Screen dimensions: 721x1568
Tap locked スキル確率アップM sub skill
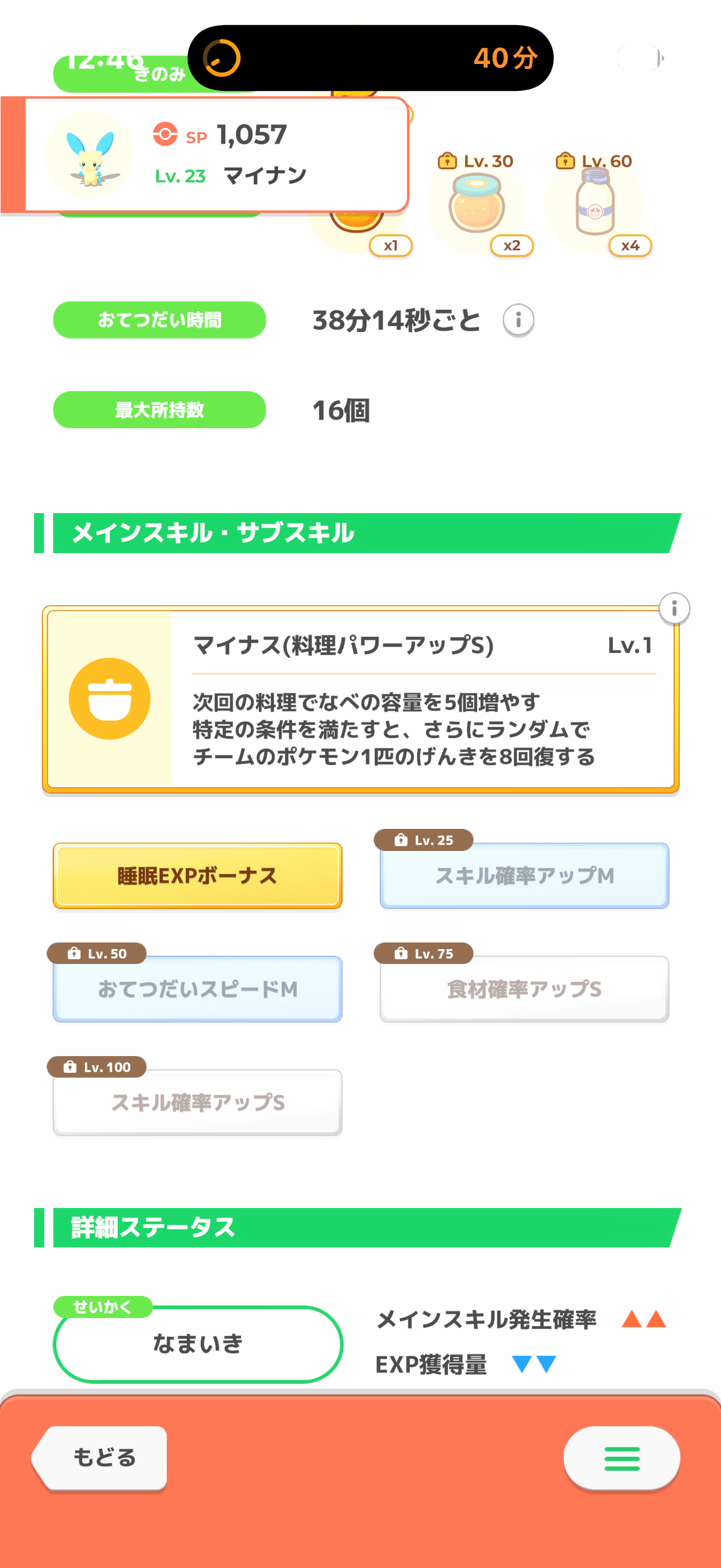tap(524, 875)
